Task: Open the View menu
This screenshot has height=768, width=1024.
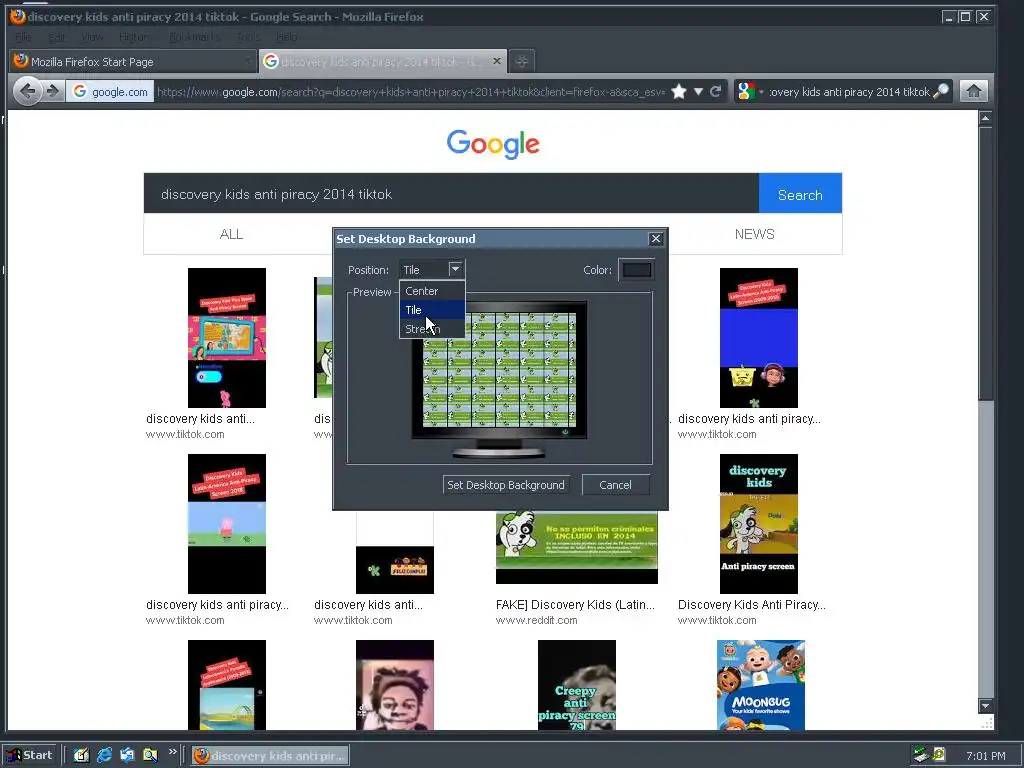Action: coord(92,37)
